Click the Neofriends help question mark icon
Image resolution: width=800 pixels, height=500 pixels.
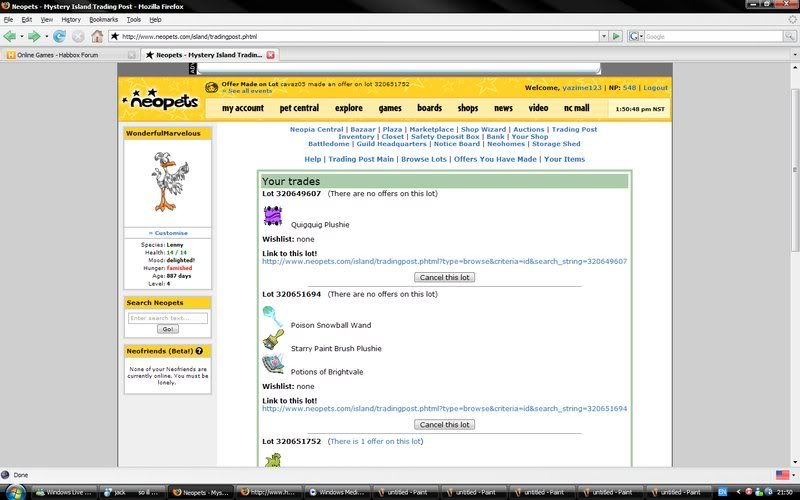[199, 351]
